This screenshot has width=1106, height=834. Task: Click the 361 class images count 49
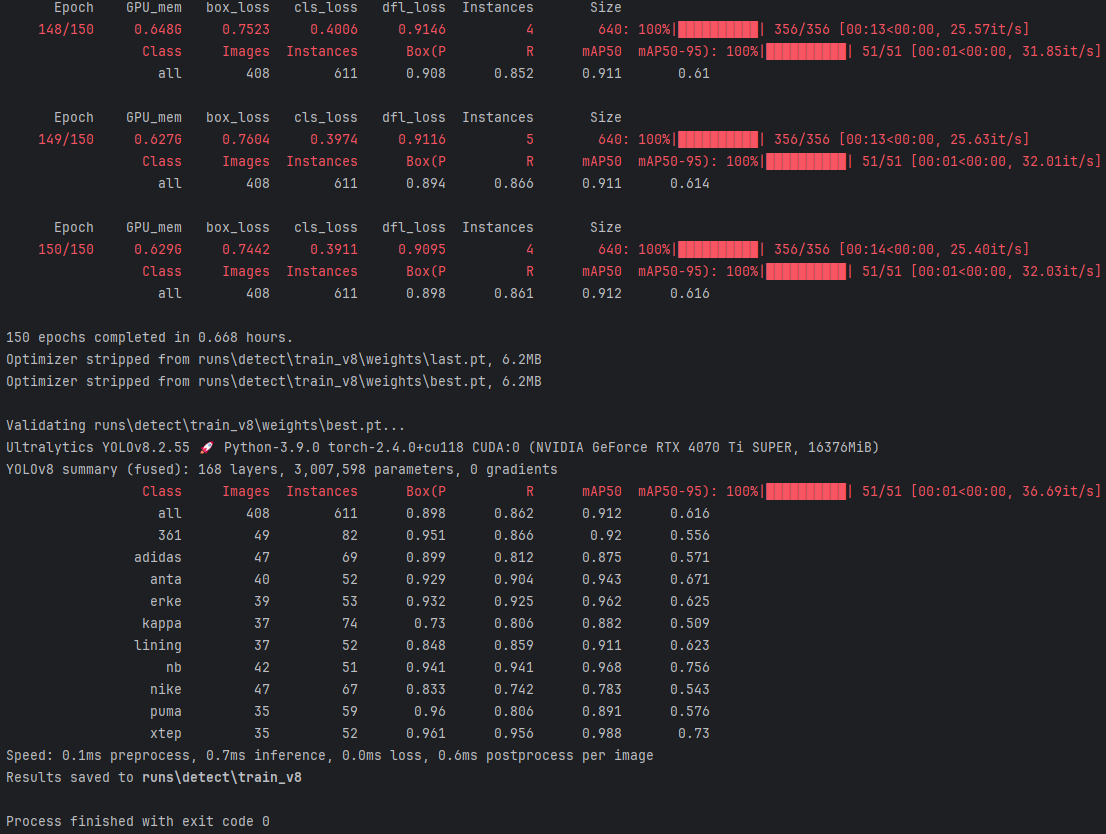(262, 536)
